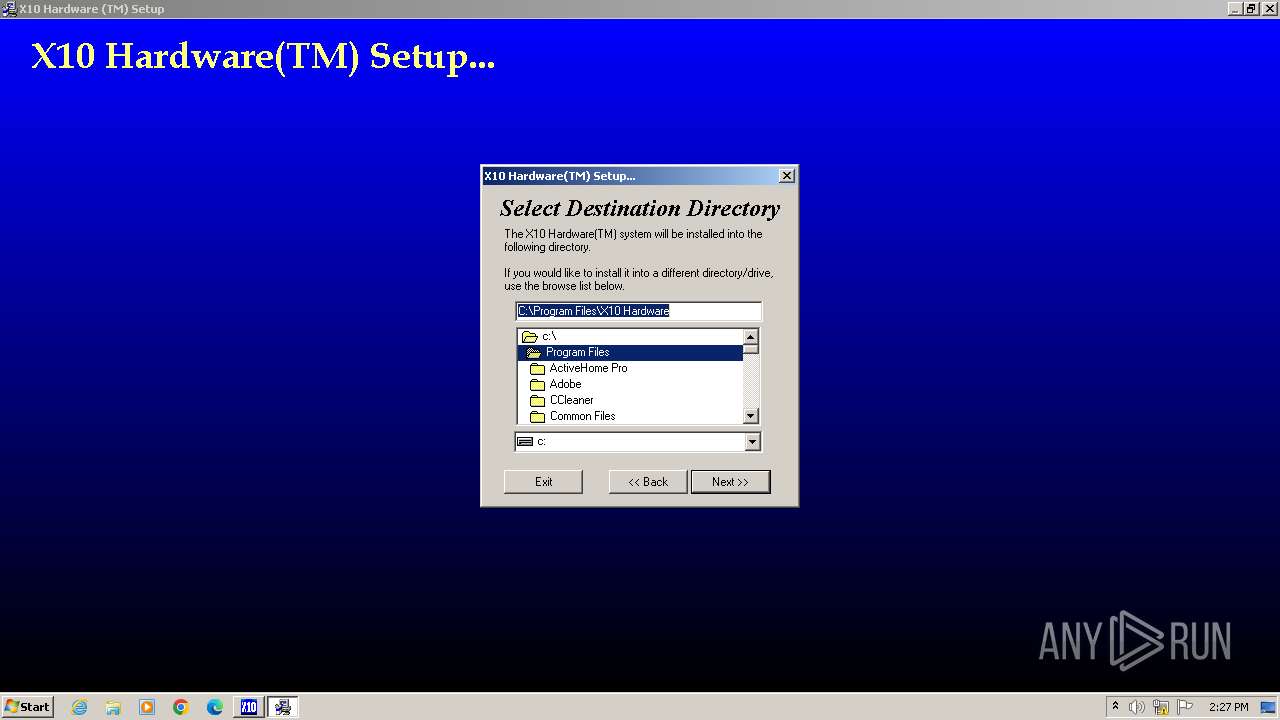Launch Internet Explorer from taskbar
The height and width of the screenshot is (720, 1280).
coord(79,707)
